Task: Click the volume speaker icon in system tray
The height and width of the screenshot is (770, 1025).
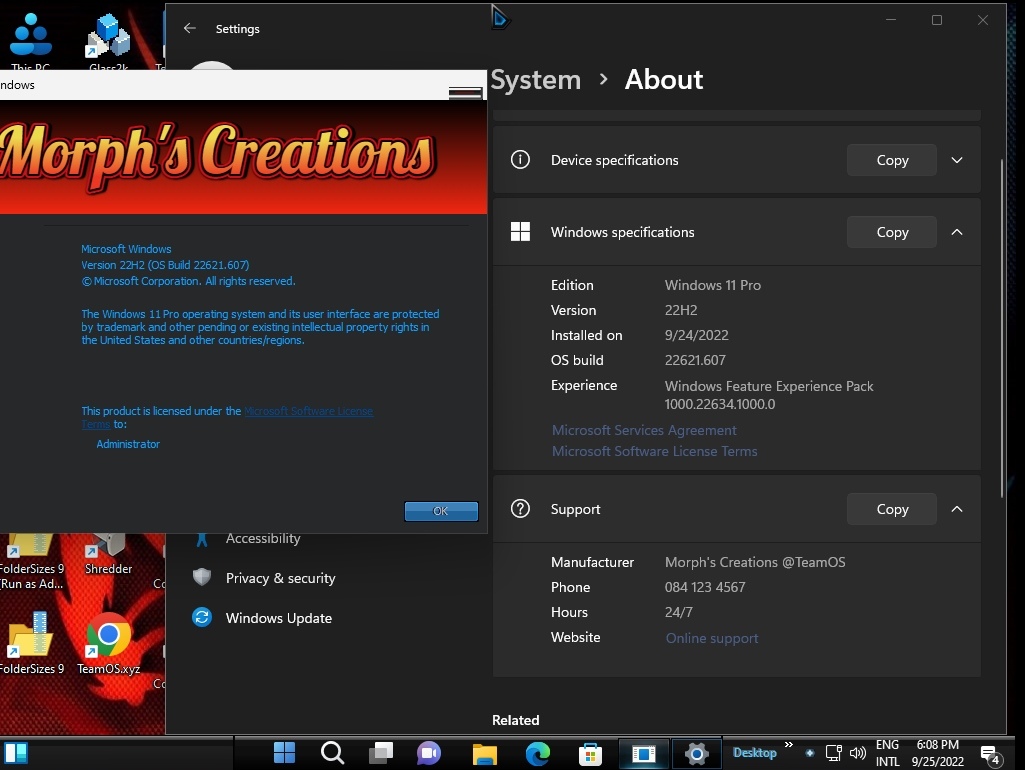Action: [857, 753]
